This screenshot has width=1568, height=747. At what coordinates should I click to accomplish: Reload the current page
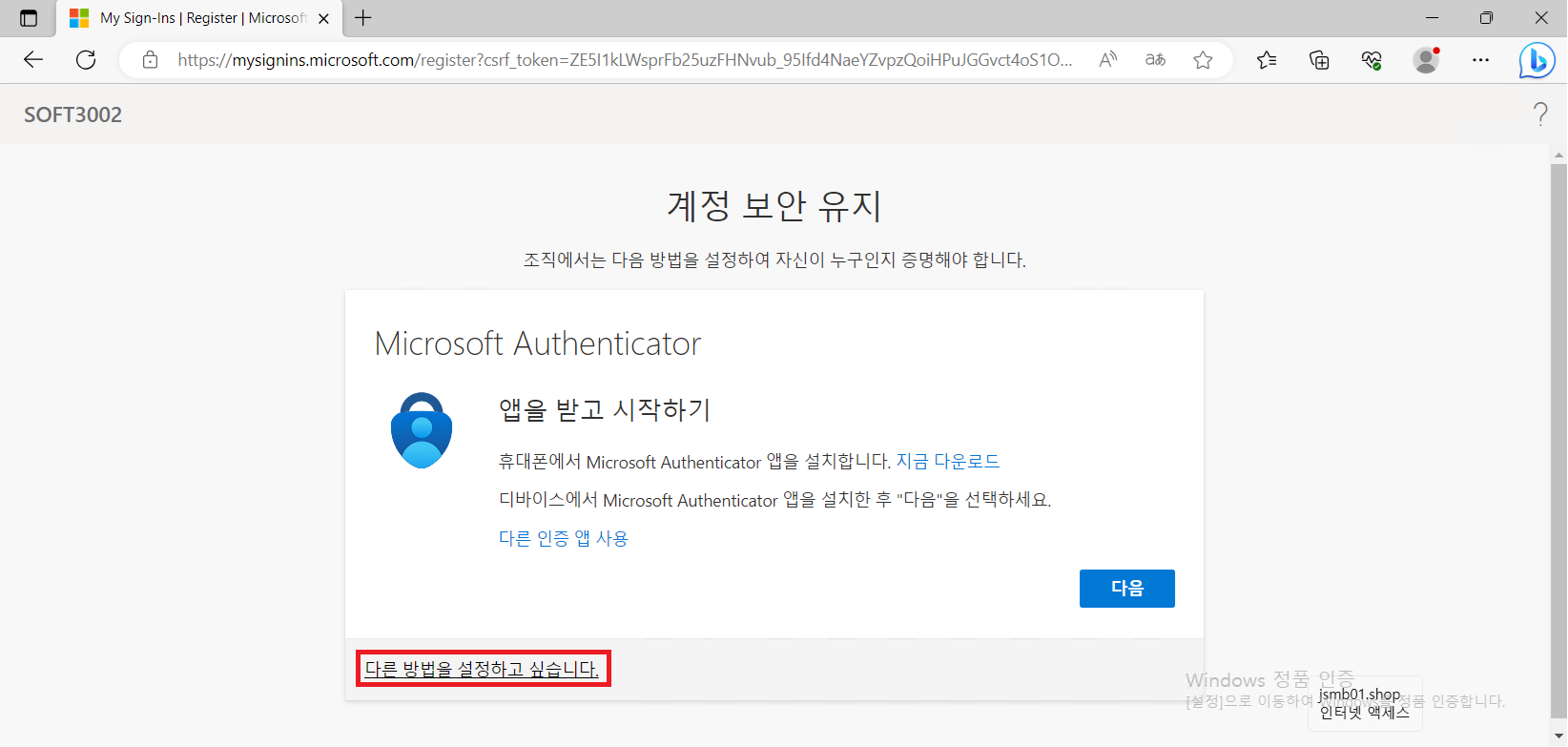[86, 60]
